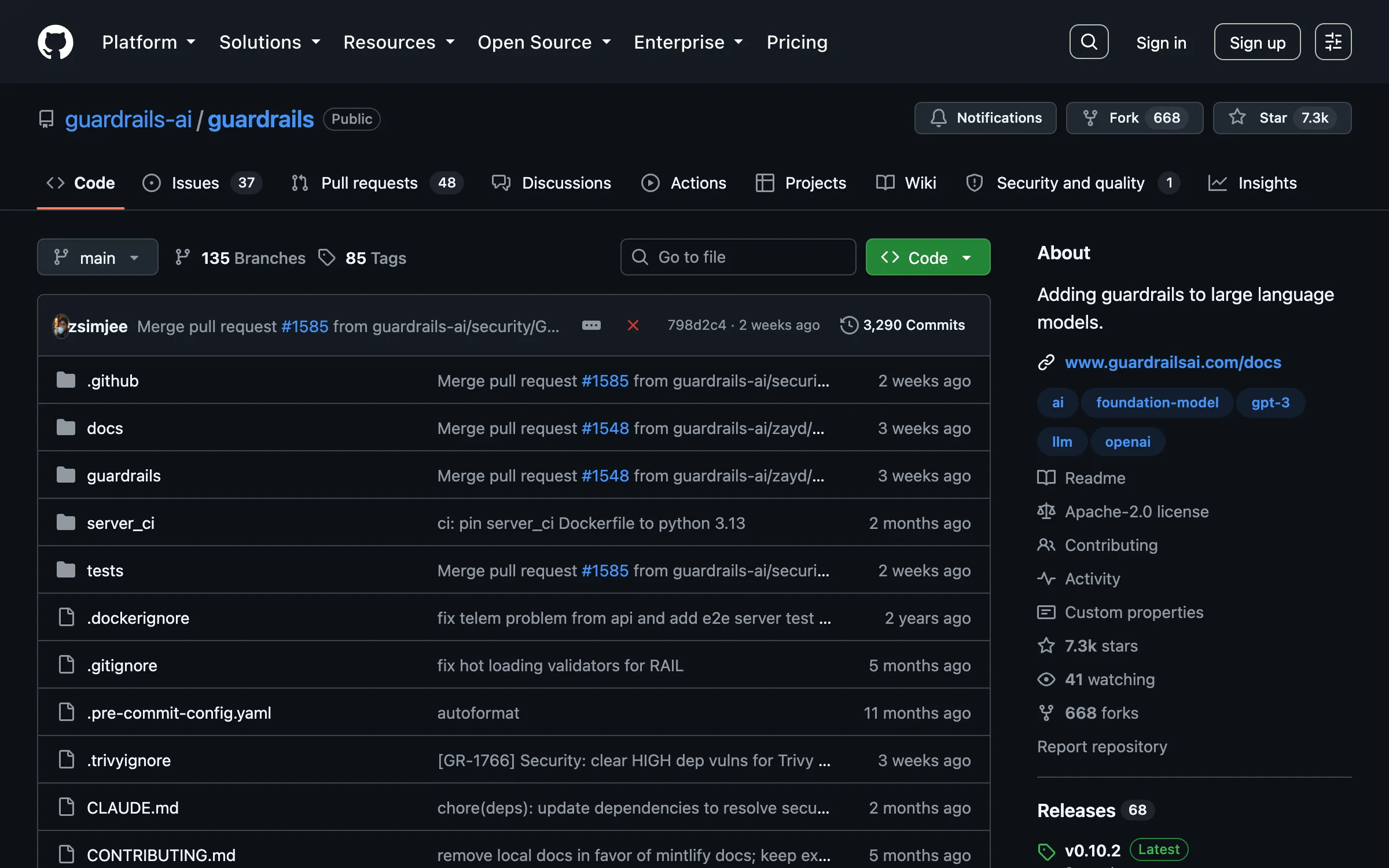Click Report repository link

[1102, 746]
